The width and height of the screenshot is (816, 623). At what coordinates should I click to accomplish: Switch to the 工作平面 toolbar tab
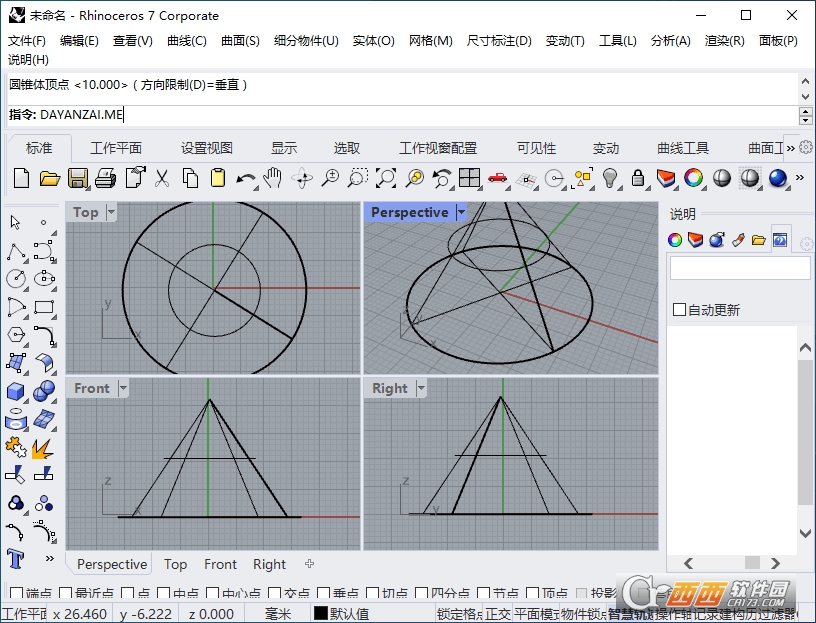[x=116, y=148]
